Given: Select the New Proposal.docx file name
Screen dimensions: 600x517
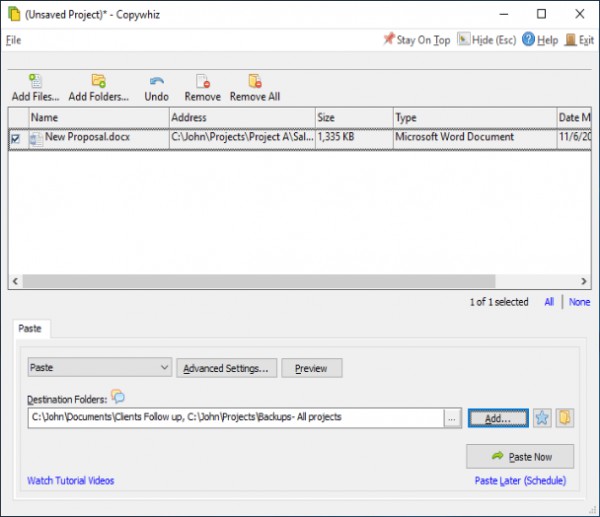Looking at the screenshot, I should coord(87,137).
